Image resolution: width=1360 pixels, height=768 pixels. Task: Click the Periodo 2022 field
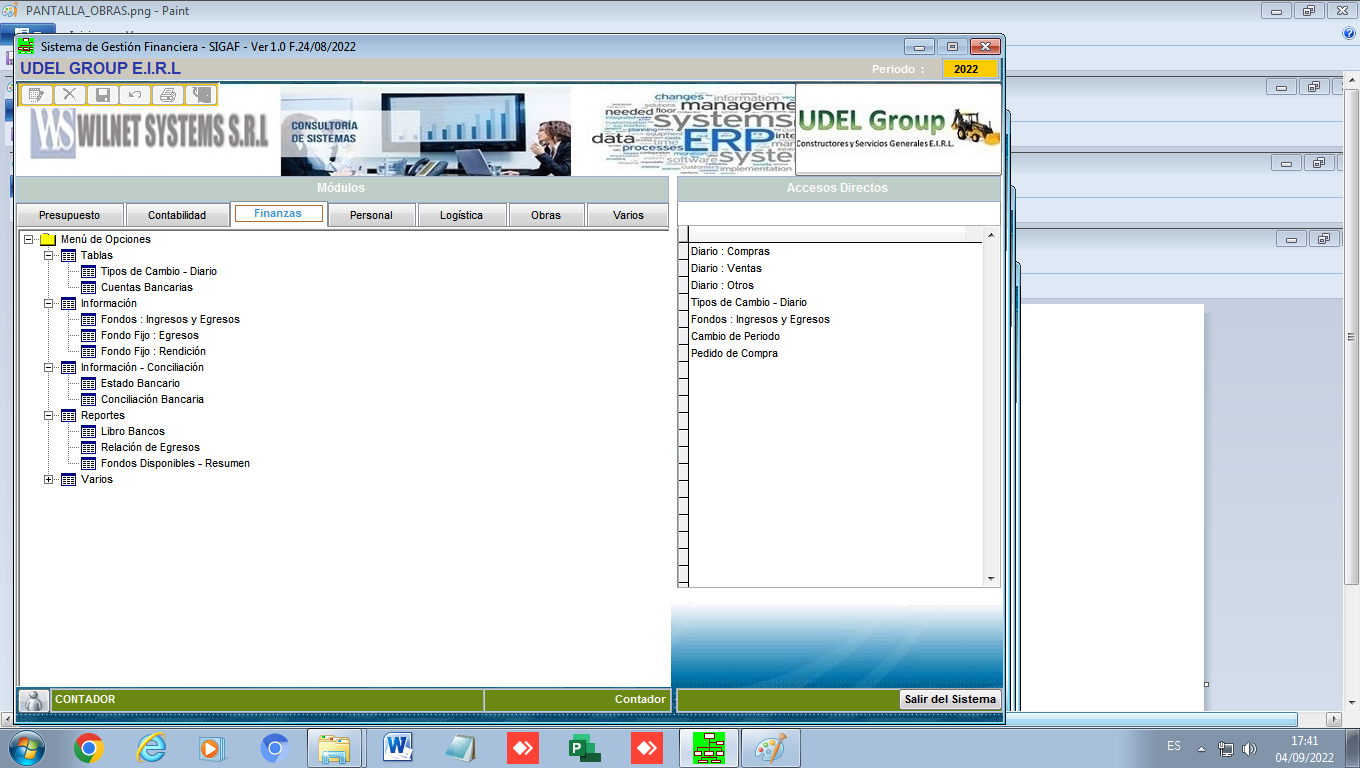pyautogui.click(x=966, y=69)
